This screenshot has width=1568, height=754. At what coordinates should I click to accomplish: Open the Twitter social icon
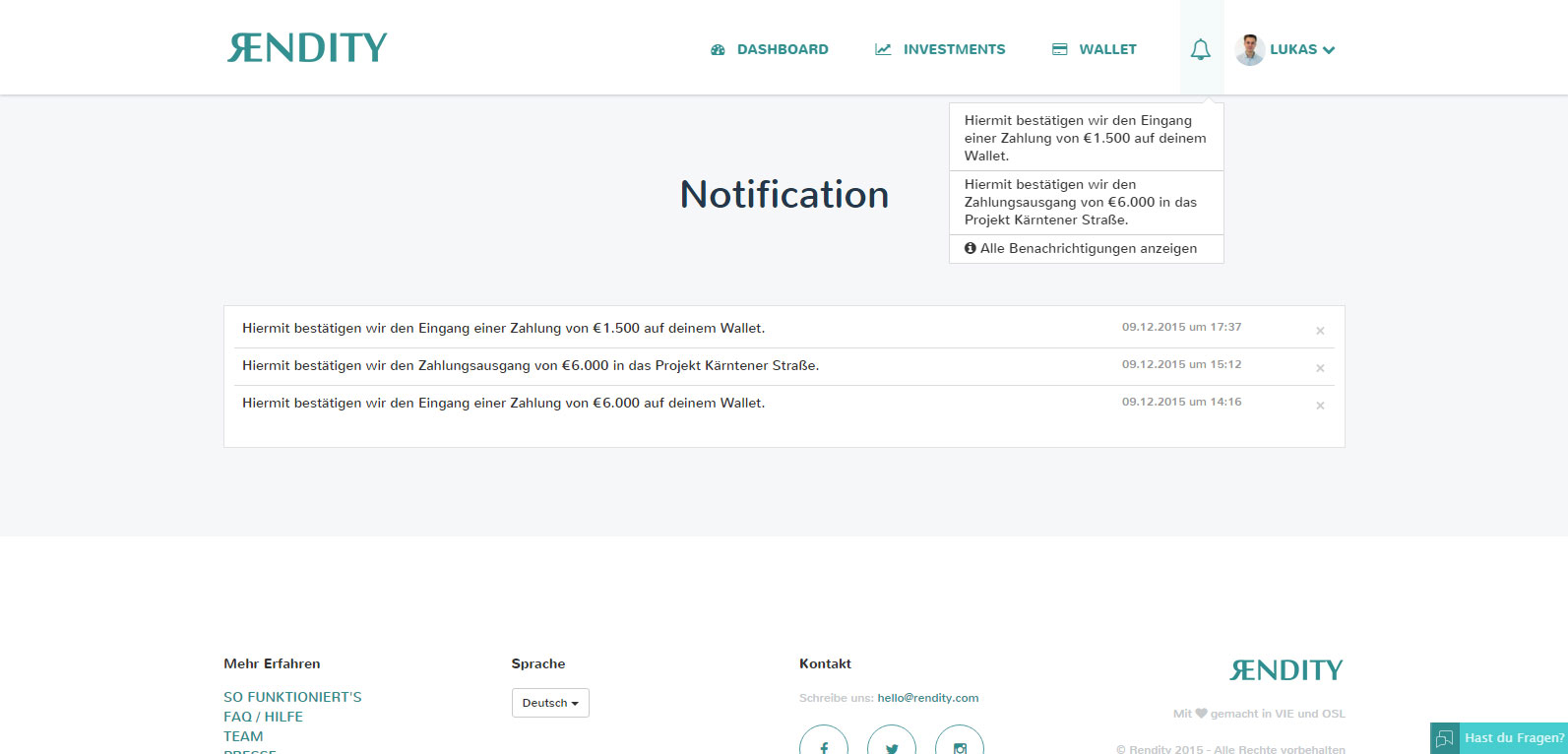click(x=892, y=745)
